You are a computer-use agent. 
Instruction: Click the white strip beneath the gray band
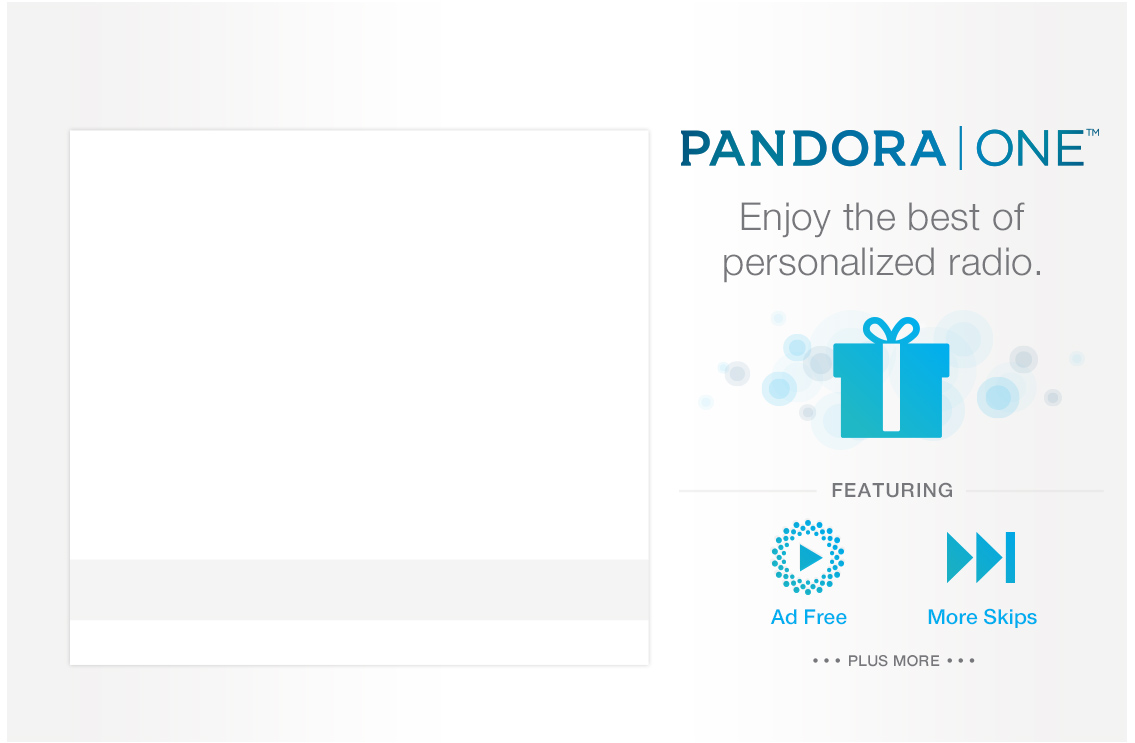click(359, 642)
